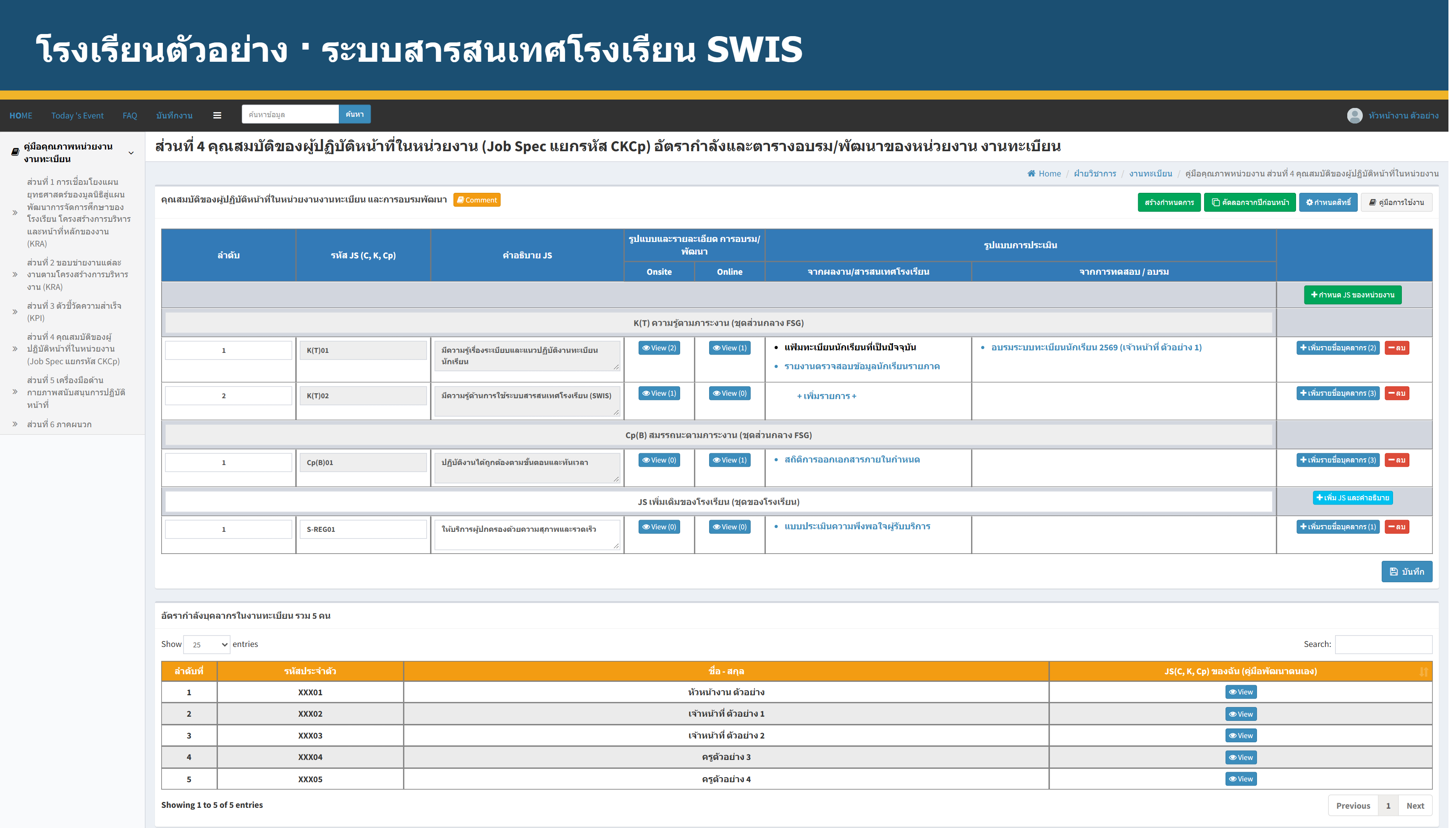Open กำหนดสิทธิ์ gear settings button
The image size is (1456, 828).
click(x=1328, y=202)
